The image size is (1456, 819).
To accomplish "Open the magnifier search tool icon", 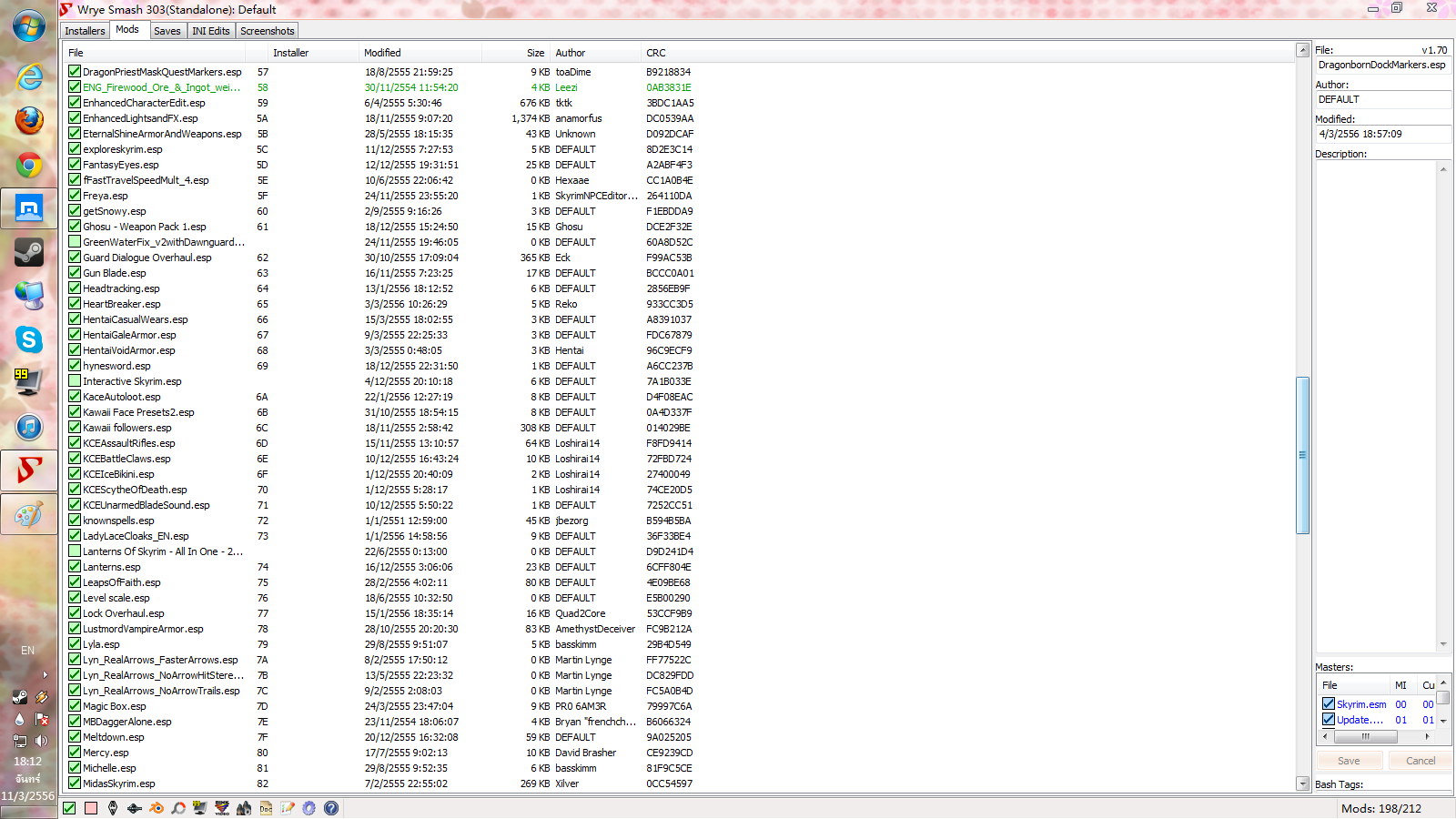I will point(178,808).
